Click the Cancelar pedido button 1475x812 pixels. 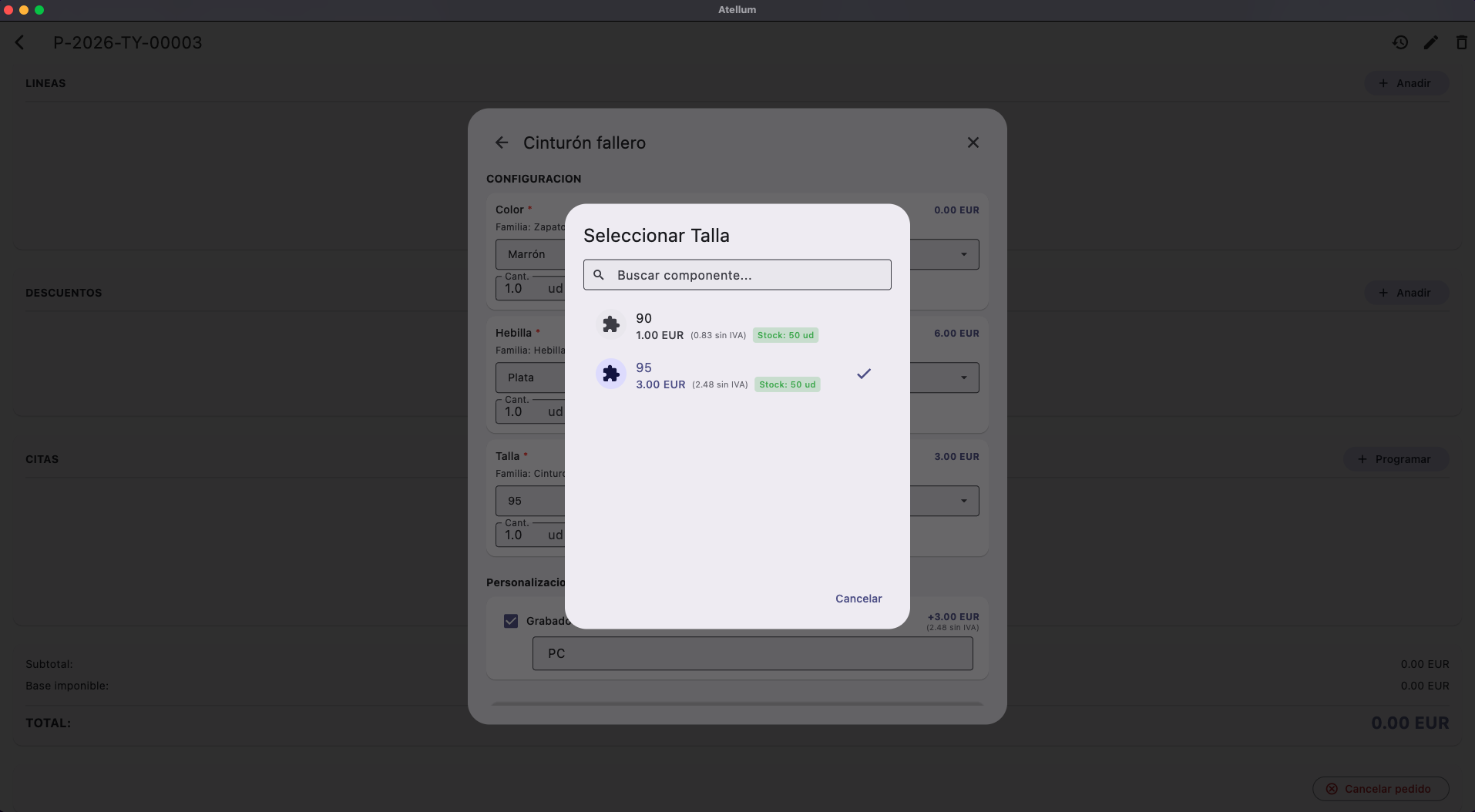[1380, 789]
